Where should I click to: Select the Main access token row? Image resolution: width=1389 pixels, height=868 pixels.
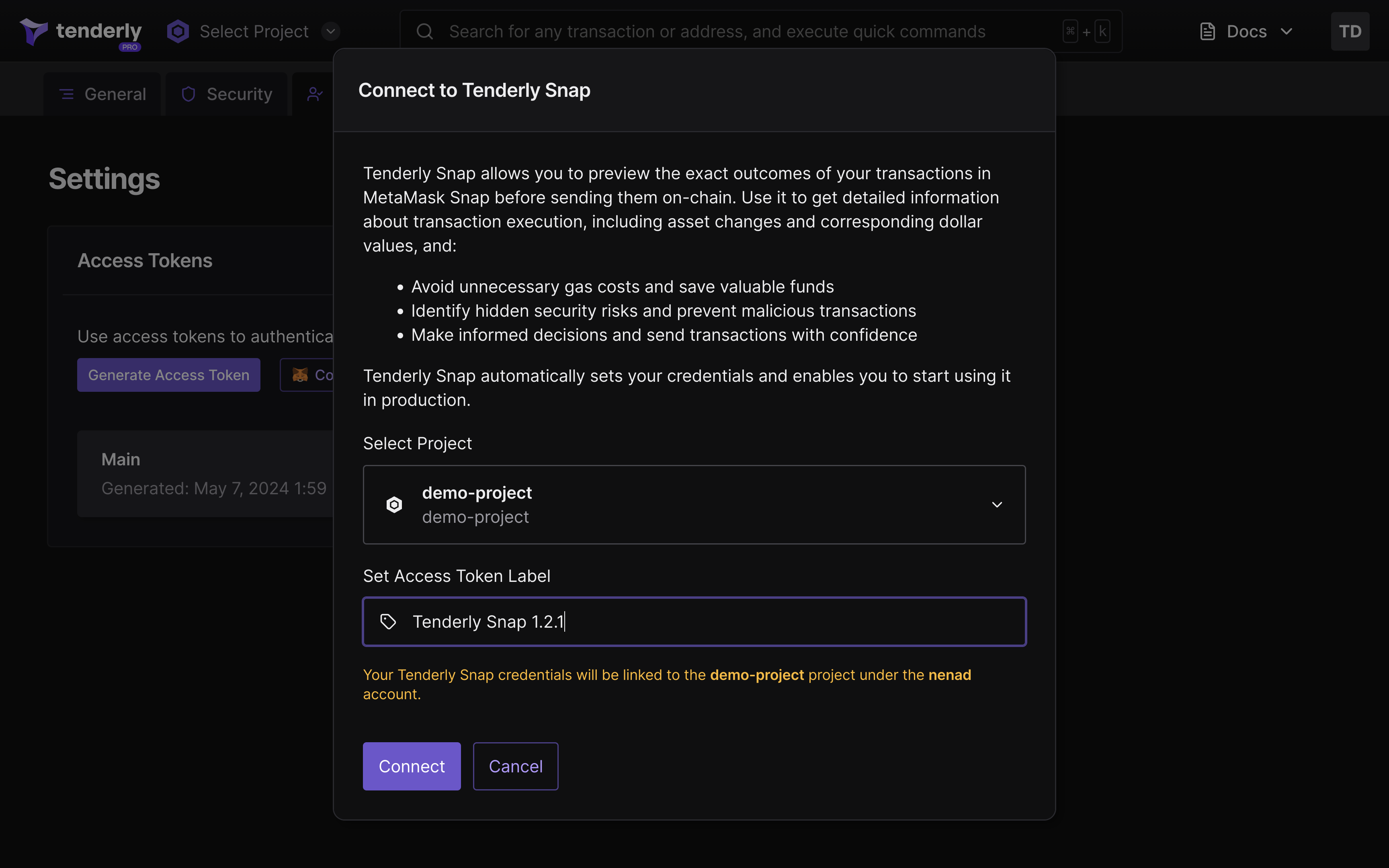click(x=205, y=474)
